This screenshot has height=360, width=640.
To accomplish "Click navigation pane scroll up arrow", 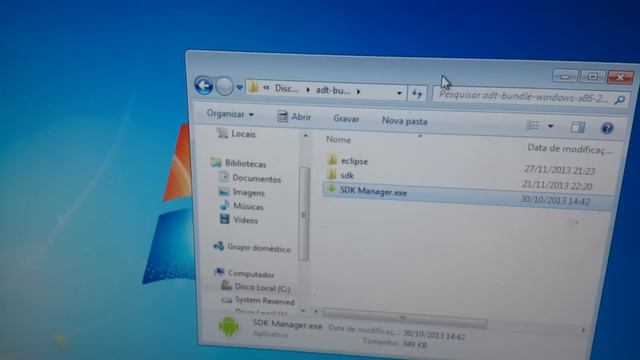I will tap(305, 135).
